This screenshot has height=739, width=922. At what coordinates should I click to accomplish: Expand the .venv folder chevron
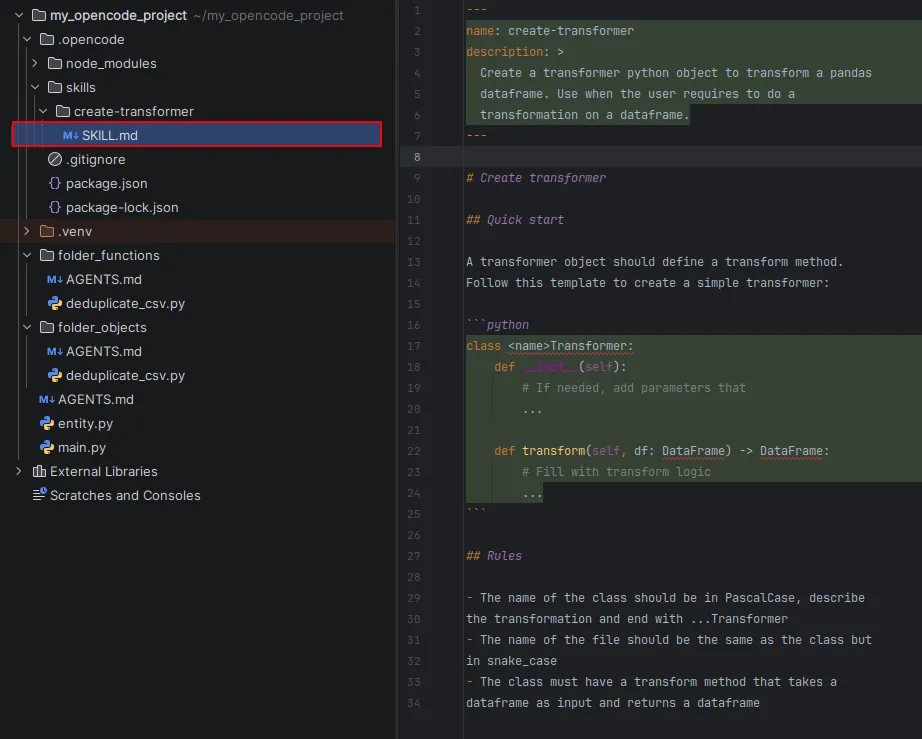tap(27, 232)
